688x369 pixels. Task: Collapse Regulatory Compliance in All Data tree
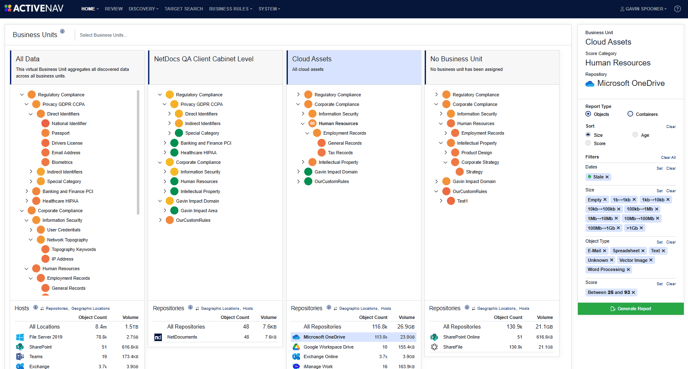click(x=22, y=94)
